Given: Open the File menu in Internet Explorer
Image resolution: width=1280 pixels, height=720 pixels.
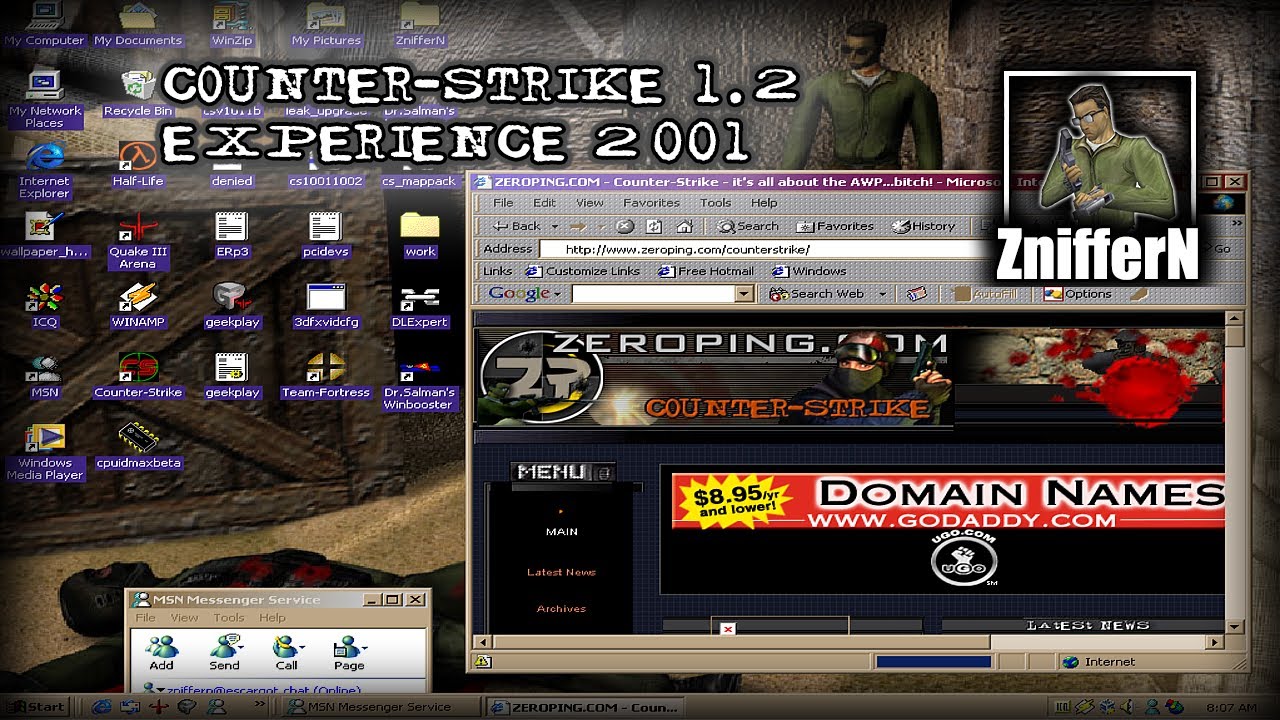Looking at the screenshot, I should [x=504, y=202].
